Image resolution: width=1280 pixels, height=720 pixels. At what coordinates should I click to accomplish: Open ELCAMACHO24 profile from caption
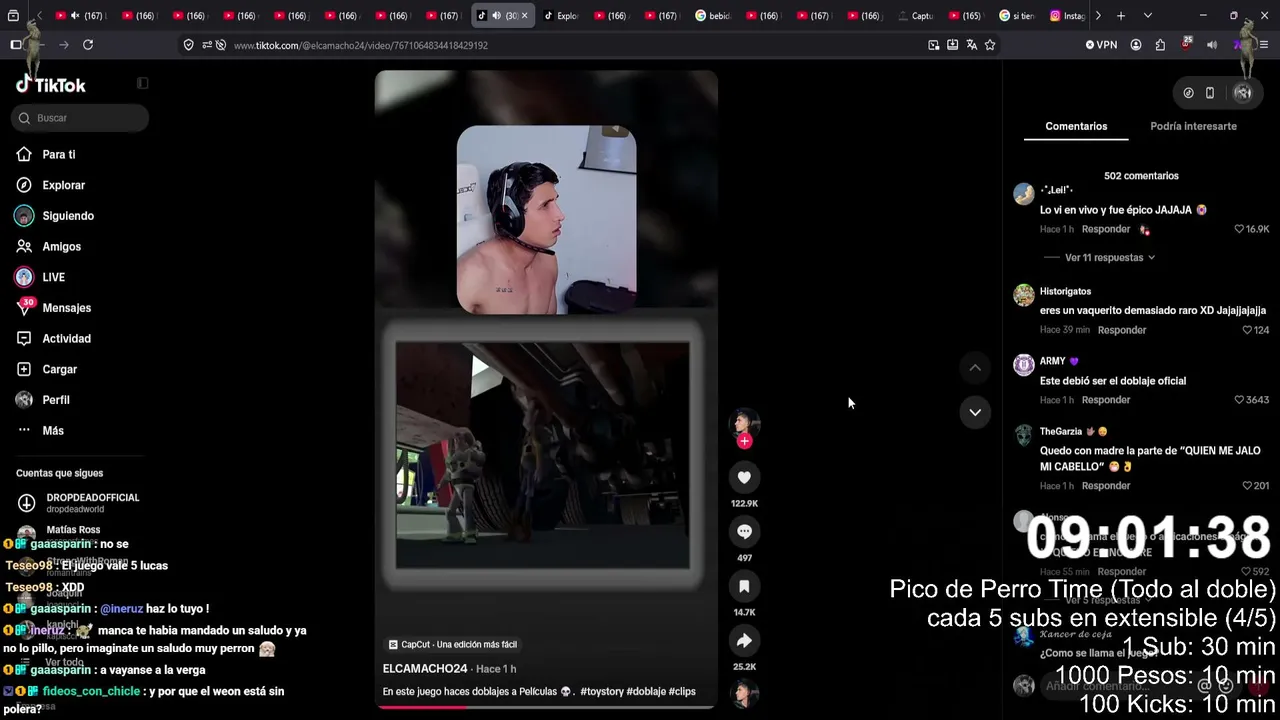(x=425, y=669)
